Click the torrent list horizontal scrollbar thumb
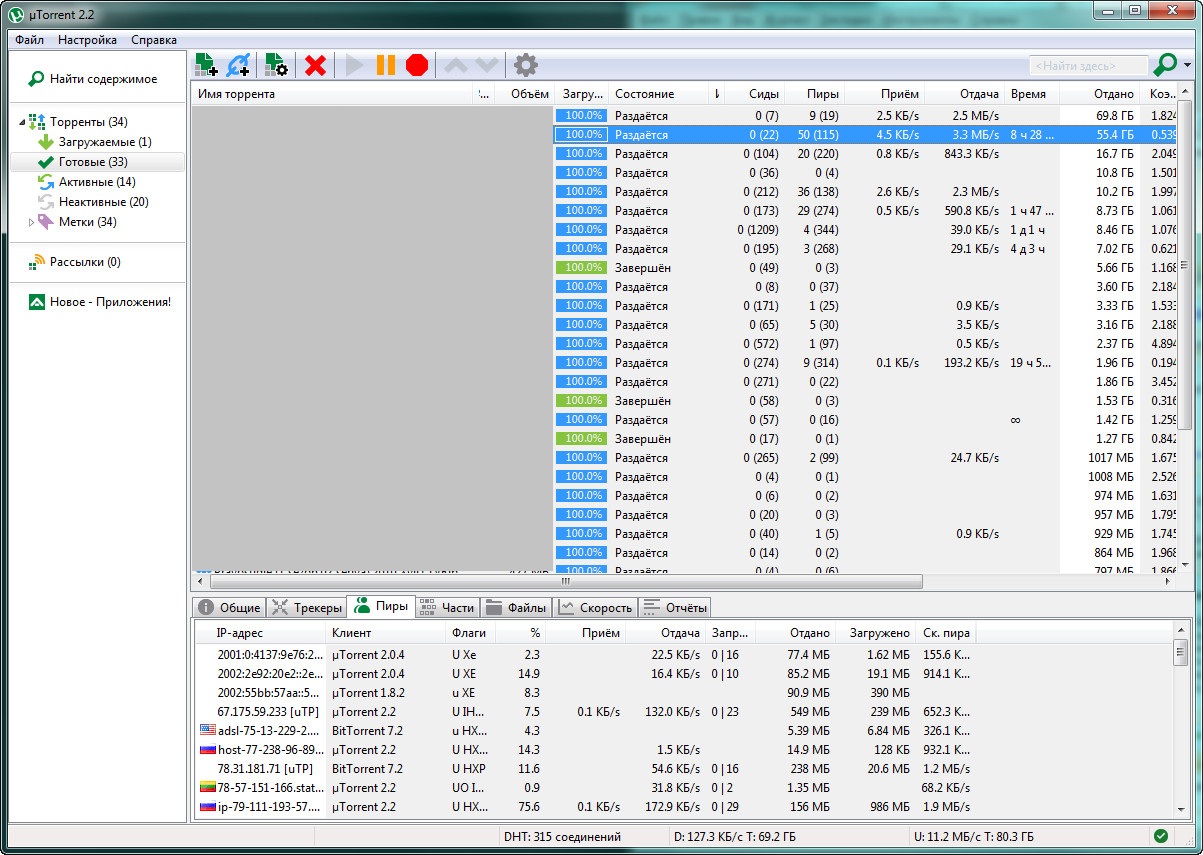This screenshot has width=1203, height=855. [x=566, y=581]
